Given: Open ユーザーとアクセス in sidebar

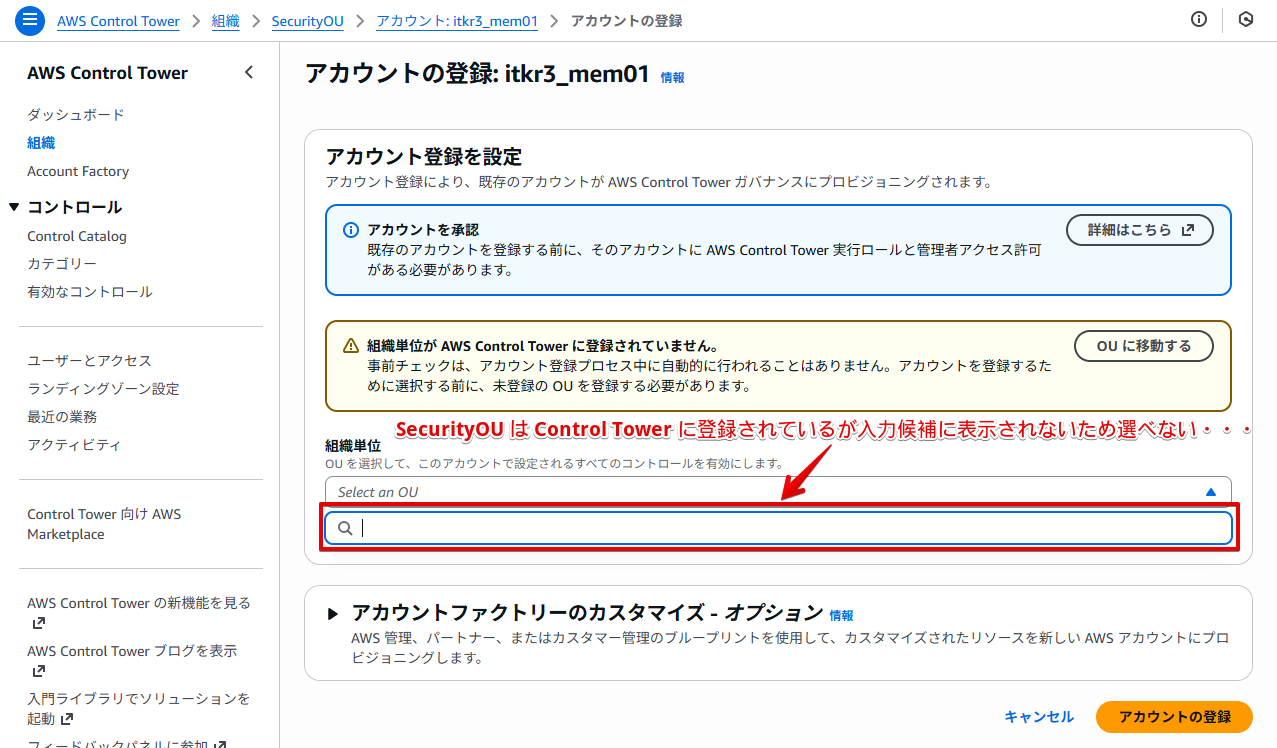Looking at the screenshot, I should click(89, 360).
